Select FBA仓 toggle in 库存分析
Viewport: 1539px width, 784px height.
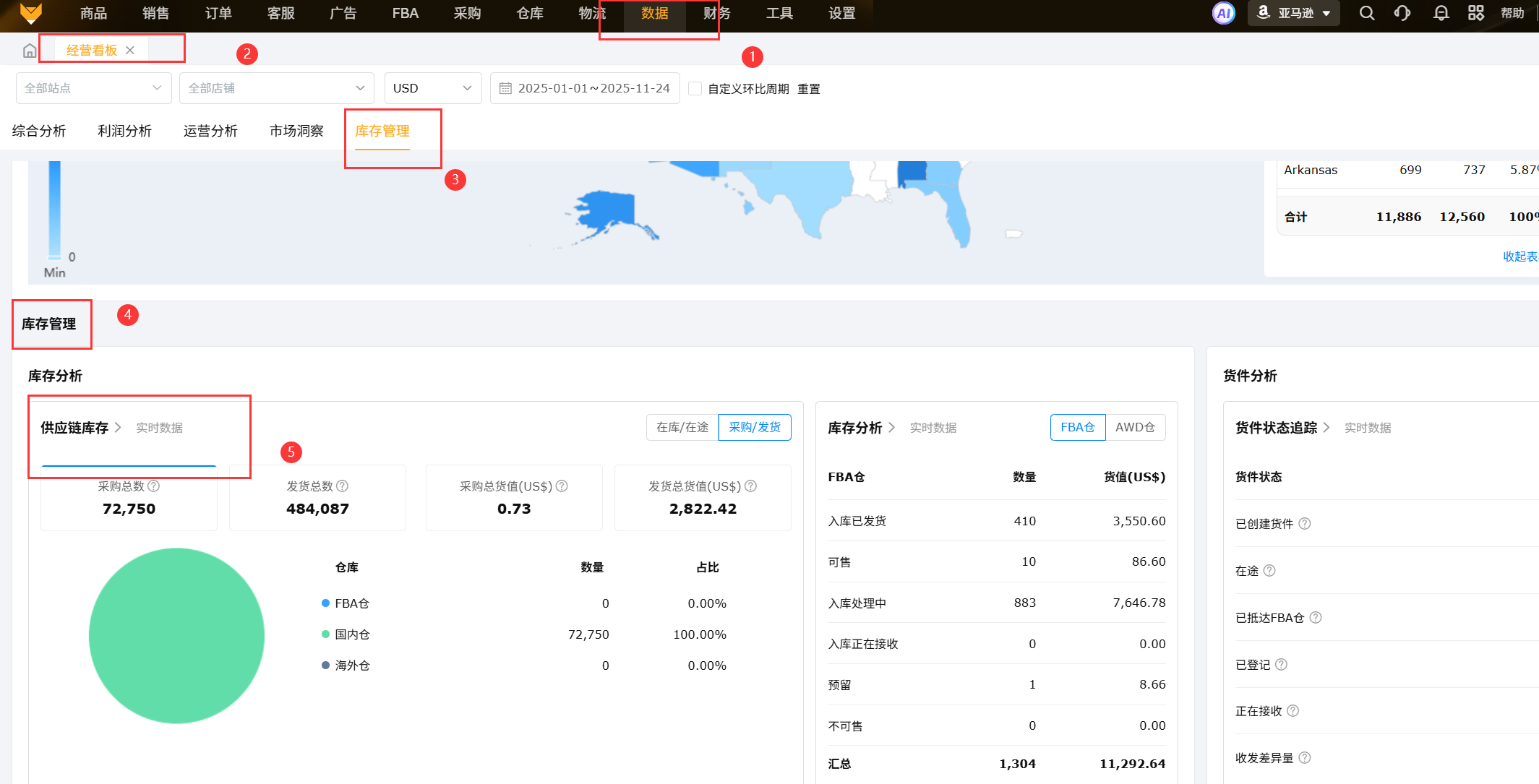pyautogui.click(x=1077, y=427)
